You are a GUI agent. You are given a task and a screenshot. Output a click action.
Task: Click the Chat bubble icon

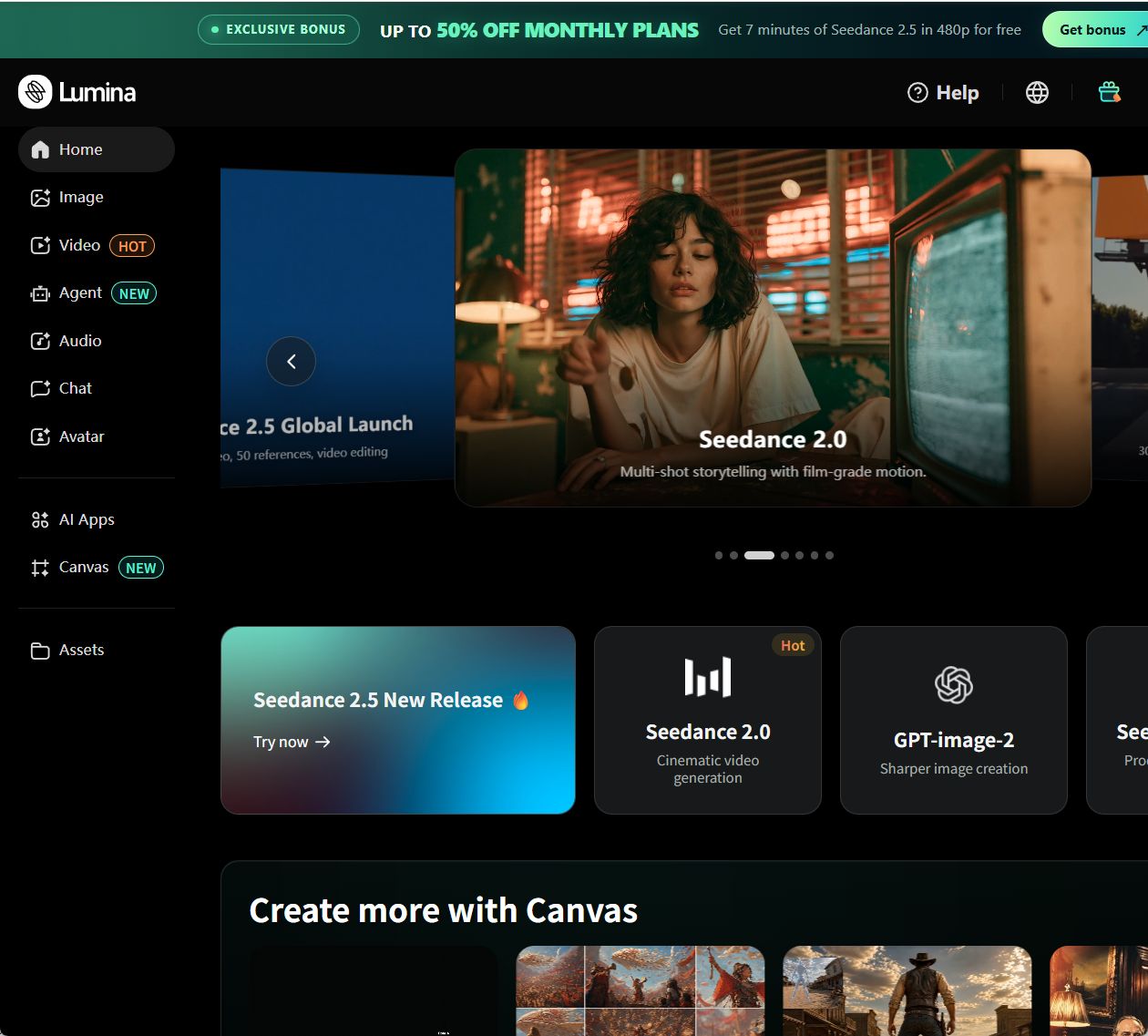pyautogui.click(x=40, y=389)
